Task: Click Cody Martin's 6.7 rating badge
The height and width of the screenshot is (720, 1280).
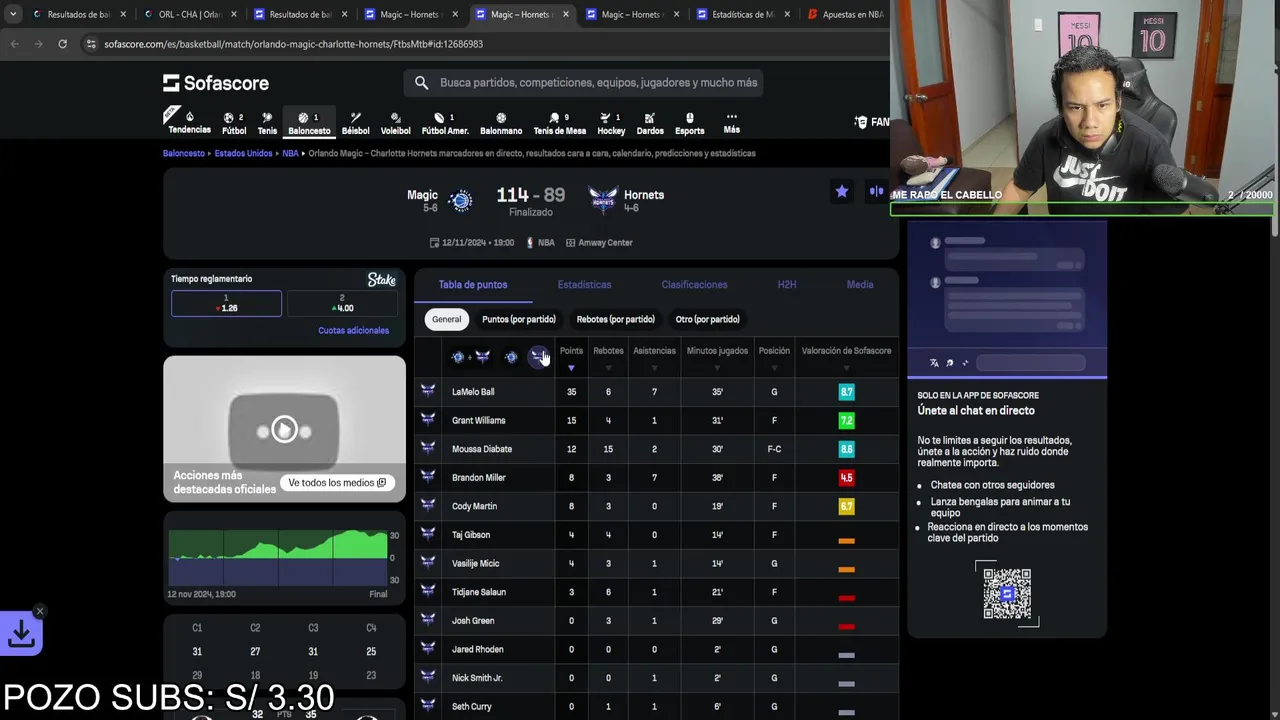Action: (x=846, y=507)
